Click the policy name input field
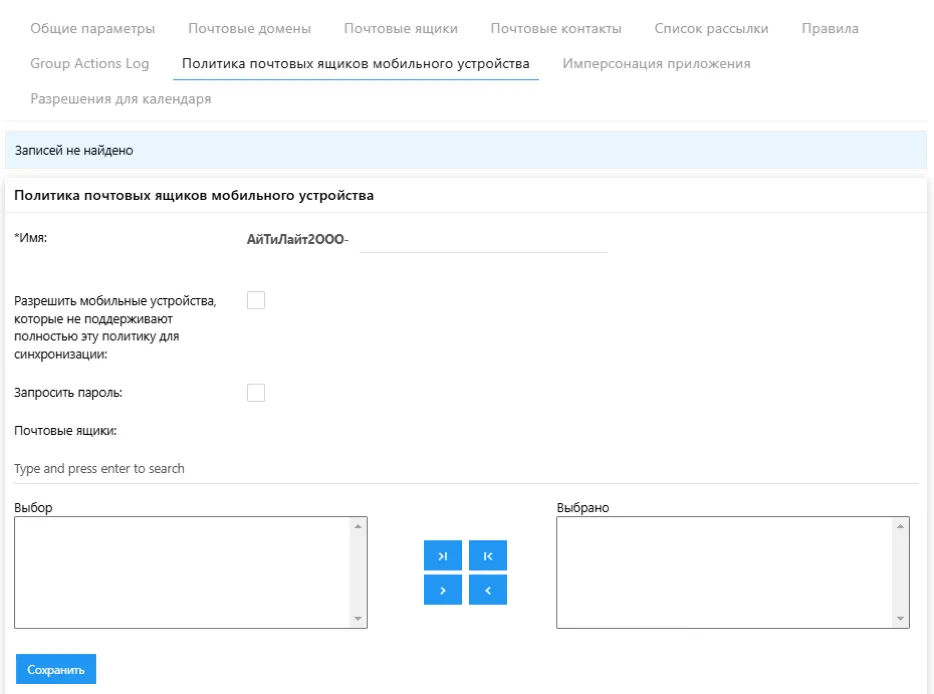Image resolution: width=934 pixels, height=694 pixels. click(x=483, y=240)
